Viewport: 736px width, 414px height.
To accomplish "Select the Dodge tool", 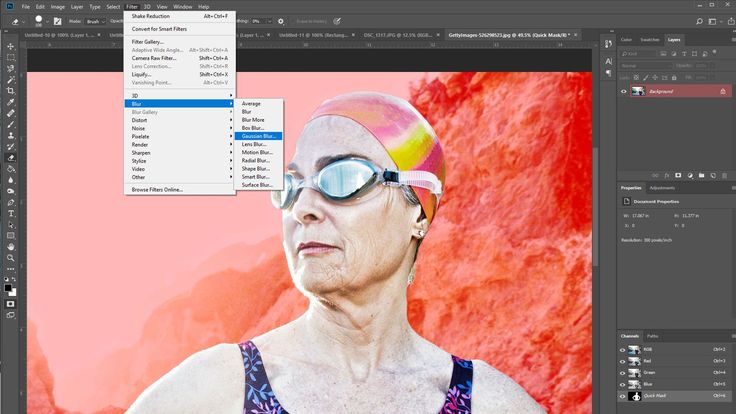I will click(x=10, y=192).
